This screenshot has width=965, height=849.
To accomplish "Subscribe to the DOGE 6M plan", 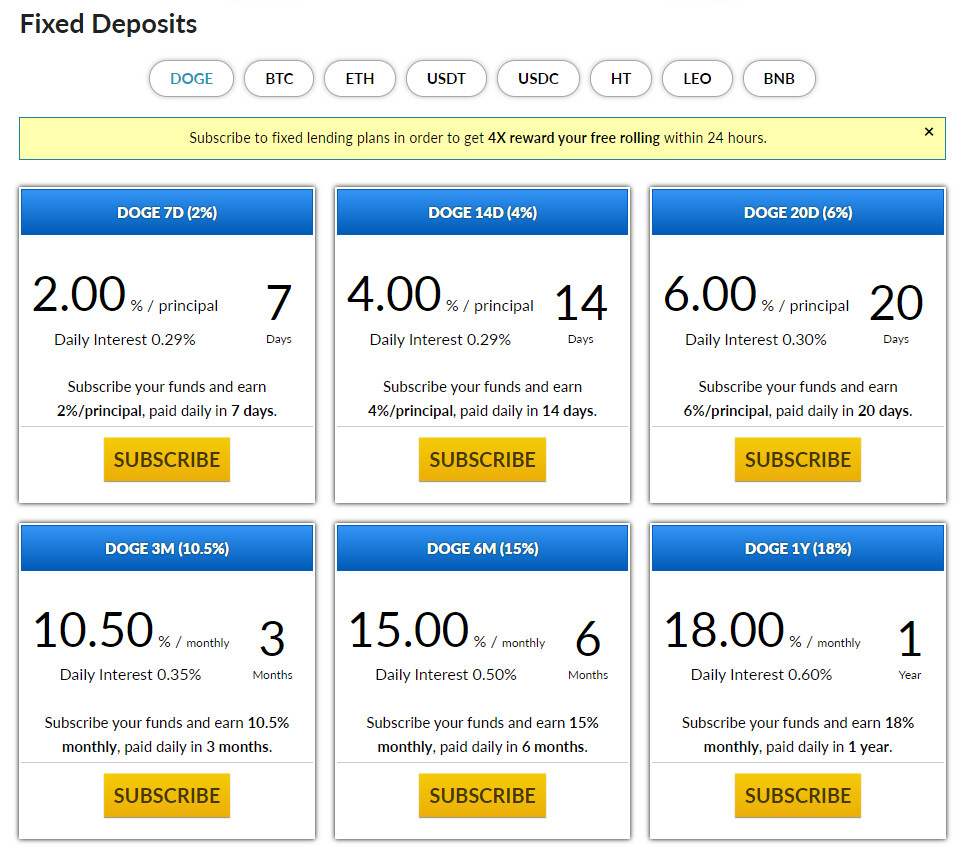I will coord(482,795).
